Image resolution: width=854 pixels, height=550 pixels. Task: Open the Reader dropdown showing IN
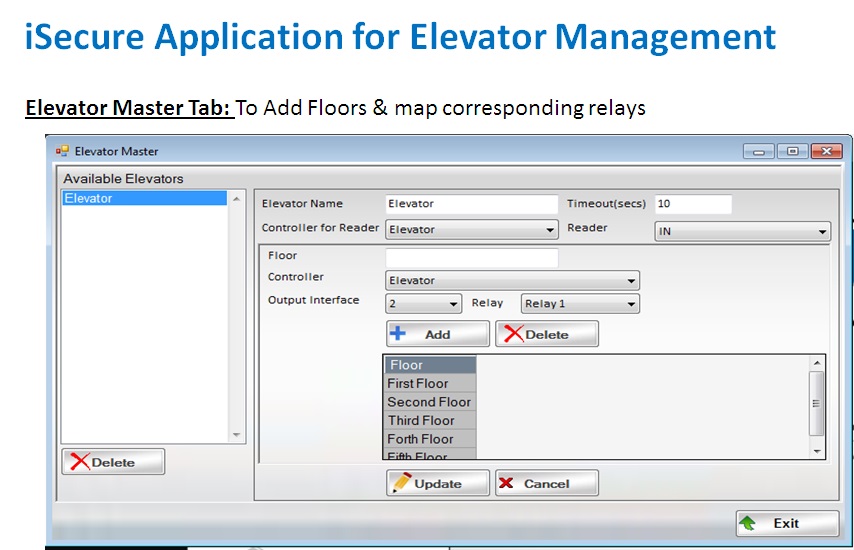[x=742, y=231]
